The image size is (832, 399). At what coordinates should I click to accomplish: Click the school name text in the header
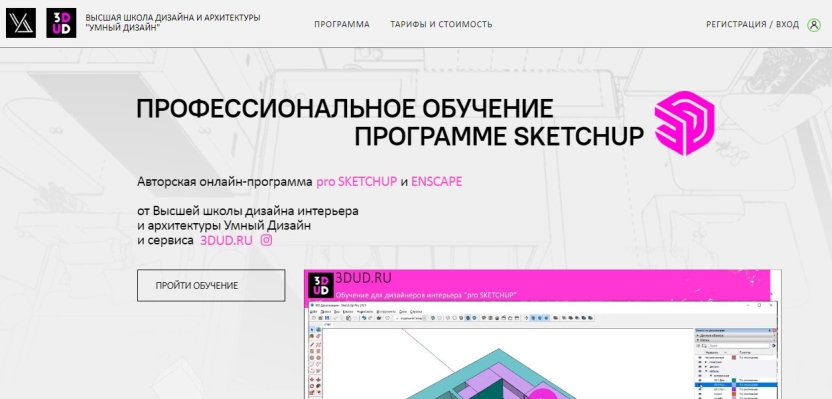coord(173,22)
